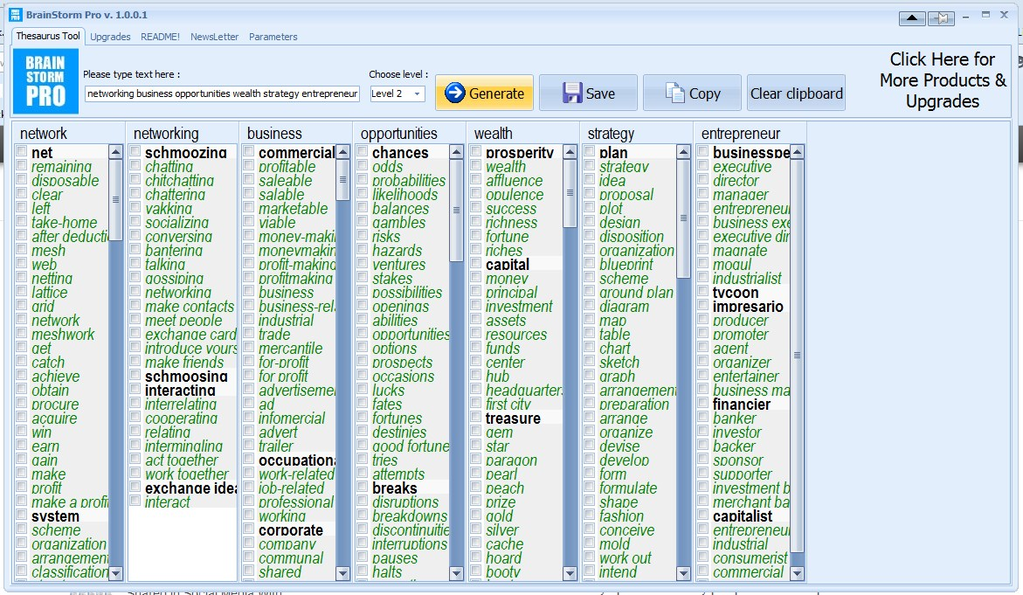Click 'ventures' in the opportunities list
The width and height of the screenshot is (1023, 595).
tap(398, 264)
